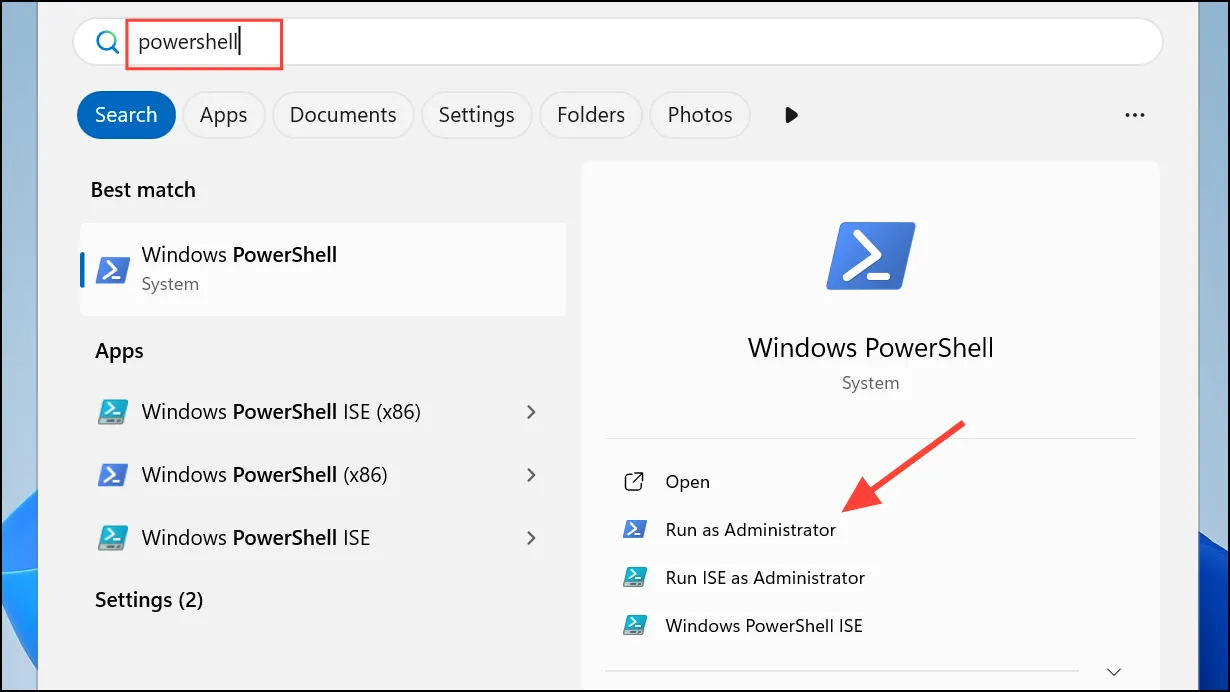Click the Run ISE as Administrator icon
The width and height of the screenshot is (1230, 692).
coord(634,578)
